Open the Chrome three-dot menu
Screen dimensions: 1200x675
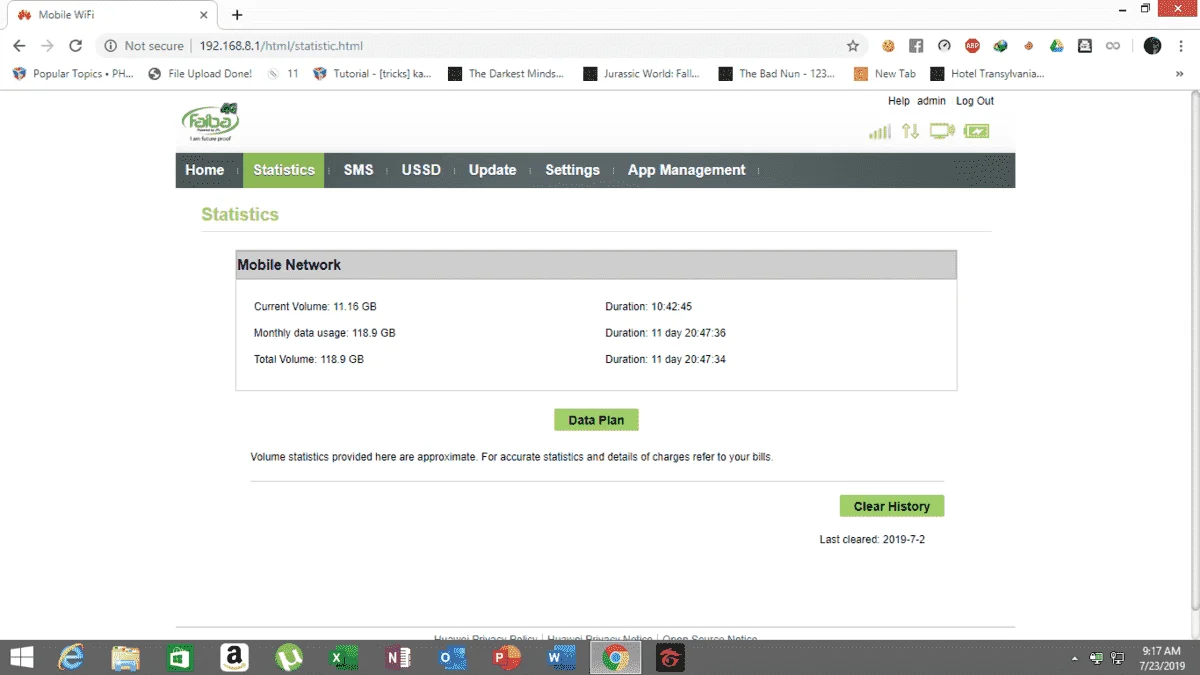click(x=1181, y=46)
